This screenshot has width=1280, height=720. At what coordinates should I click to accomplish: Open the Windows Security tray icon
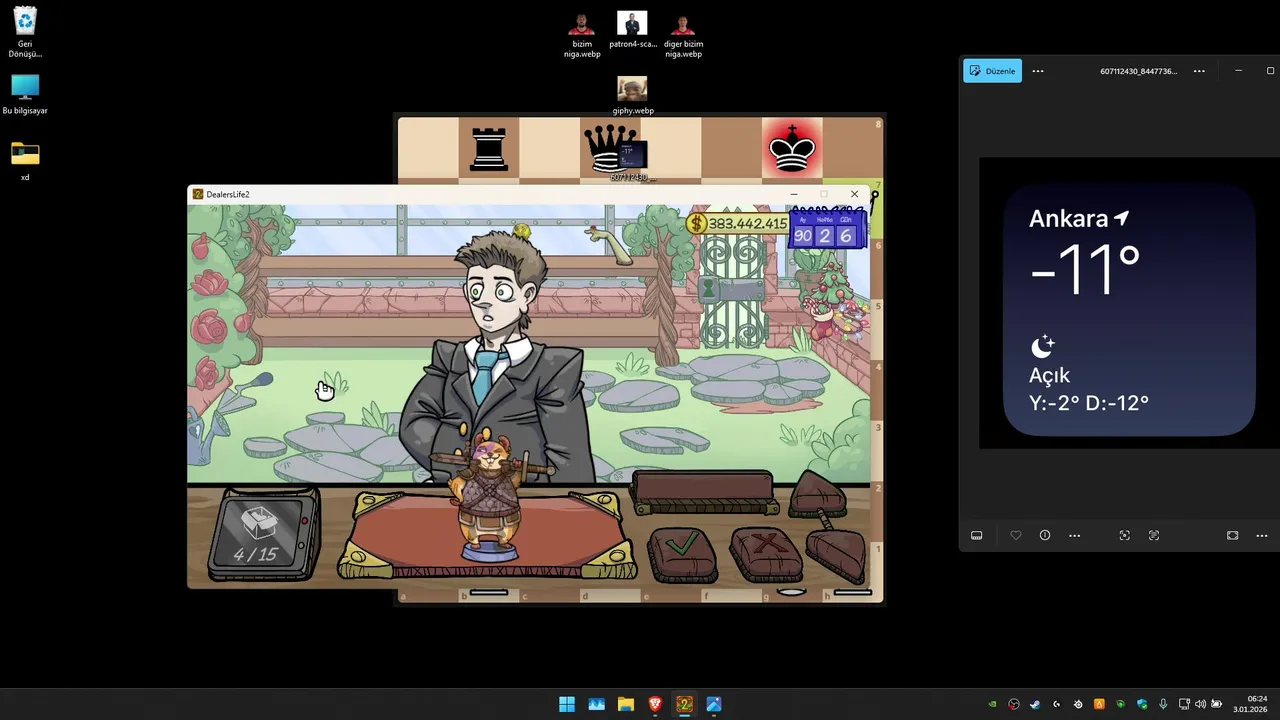(x=1142, y=704)
